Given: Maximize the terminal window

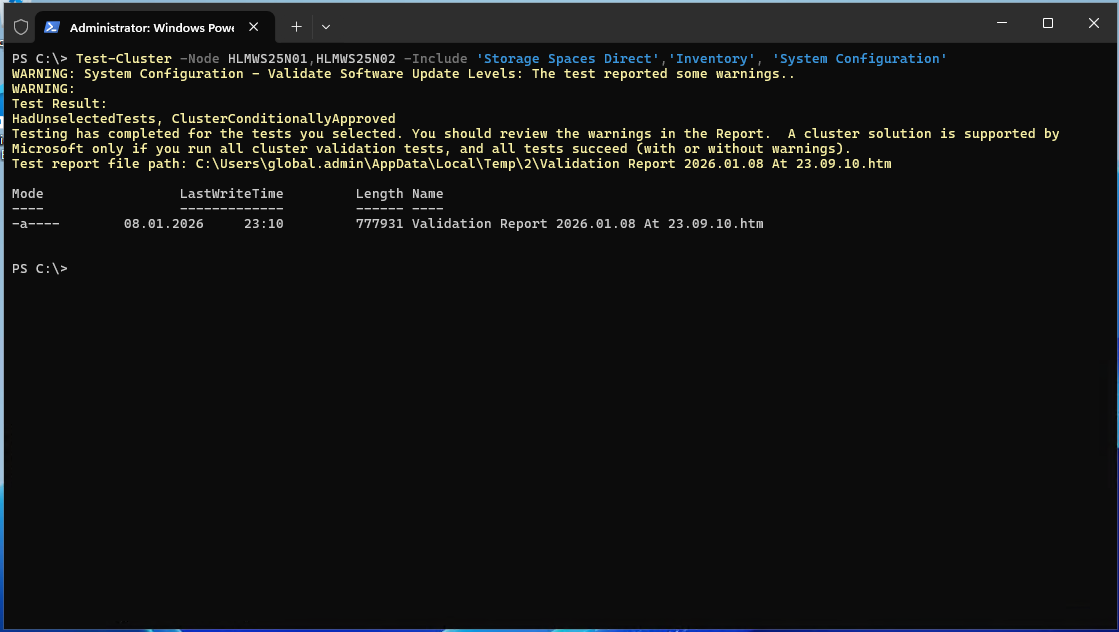Looking at the screenshot, I should pos(1047,23).
